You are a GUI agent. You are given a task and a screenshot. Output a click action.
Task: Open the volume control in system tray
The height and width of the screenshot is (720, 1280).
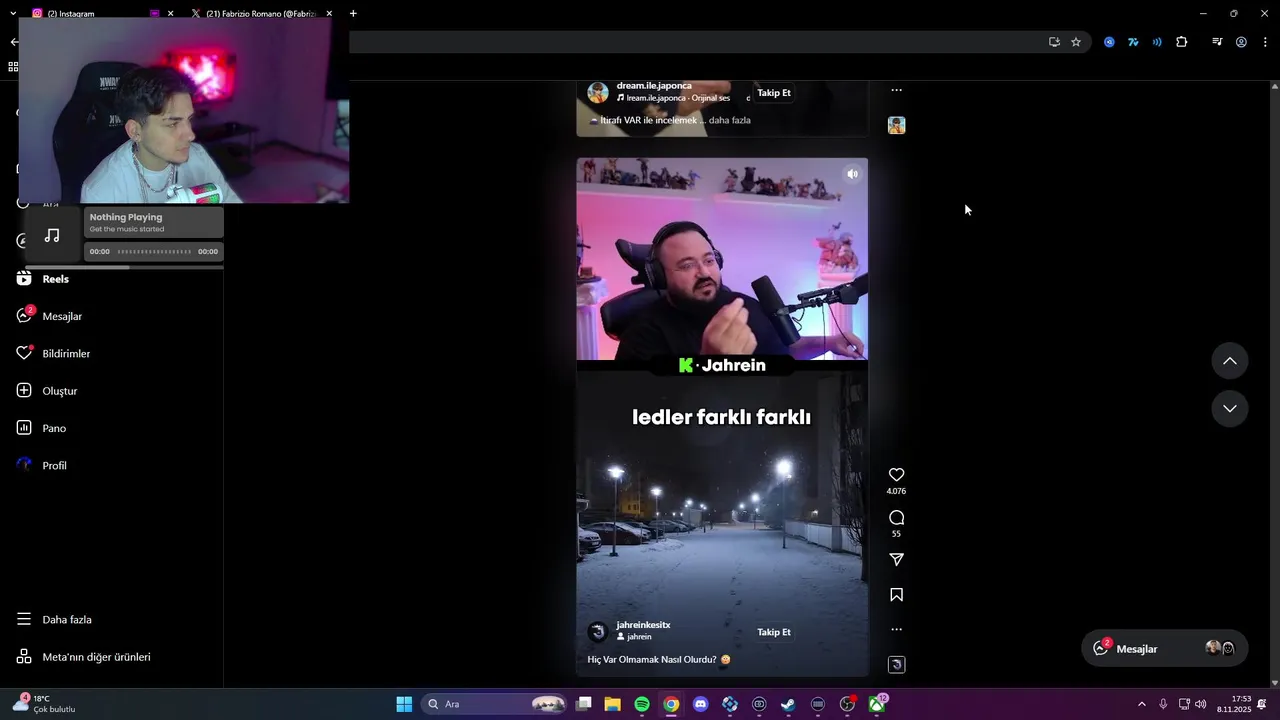coord(1200,704)
